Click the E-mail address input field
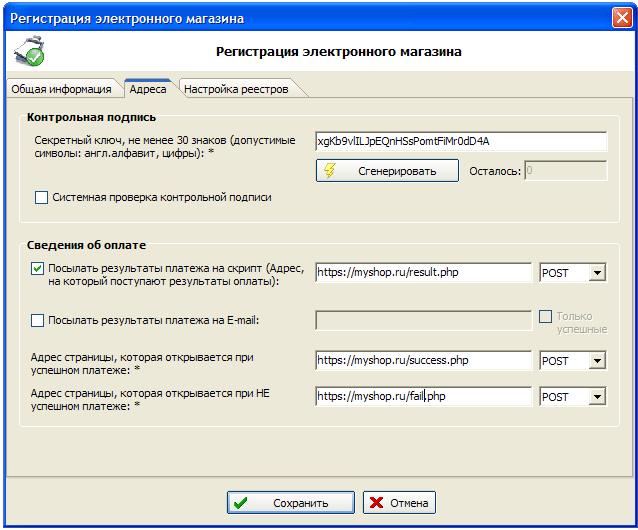The image size is (638, 530). (422, 321)
